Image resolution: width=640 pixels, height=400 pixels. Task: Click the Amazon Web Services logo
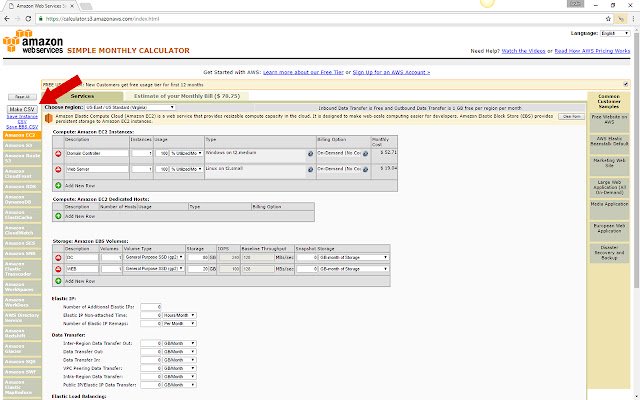coord(33,42)
